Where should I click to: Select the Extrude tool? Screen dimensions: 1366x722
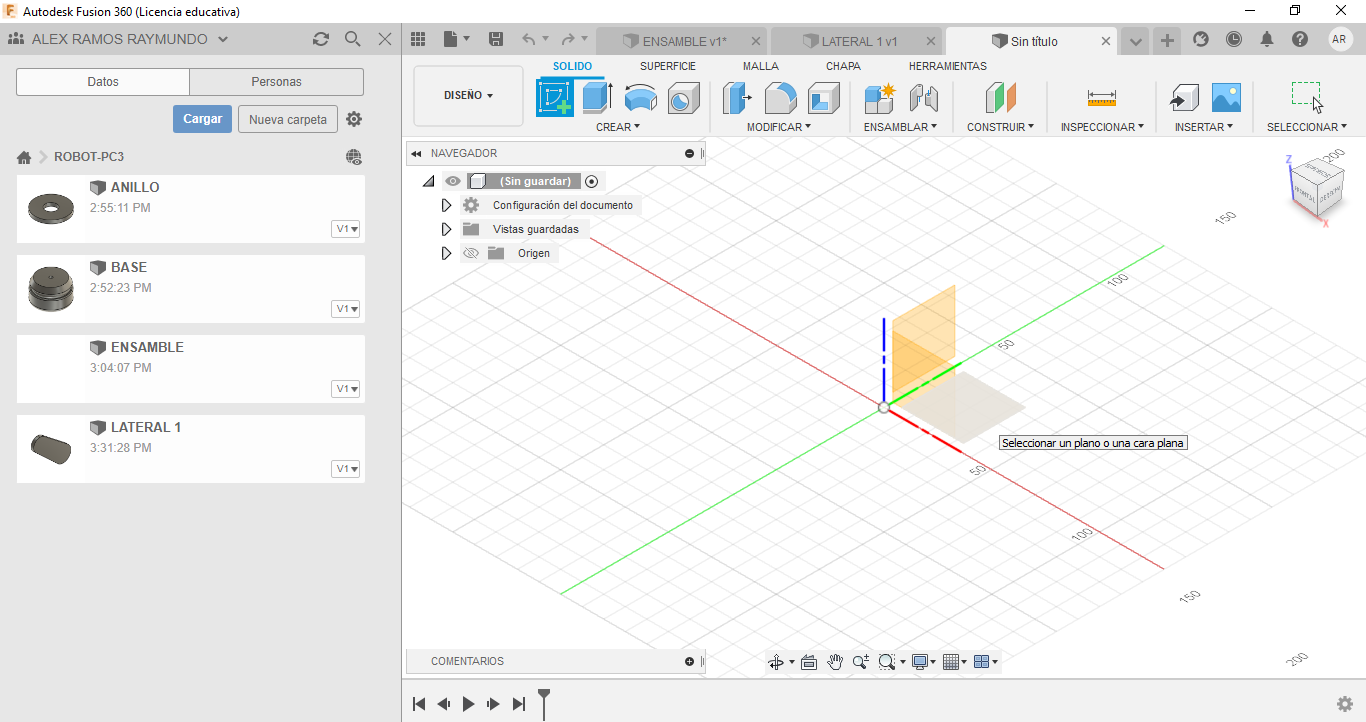[x=598, y=98]
